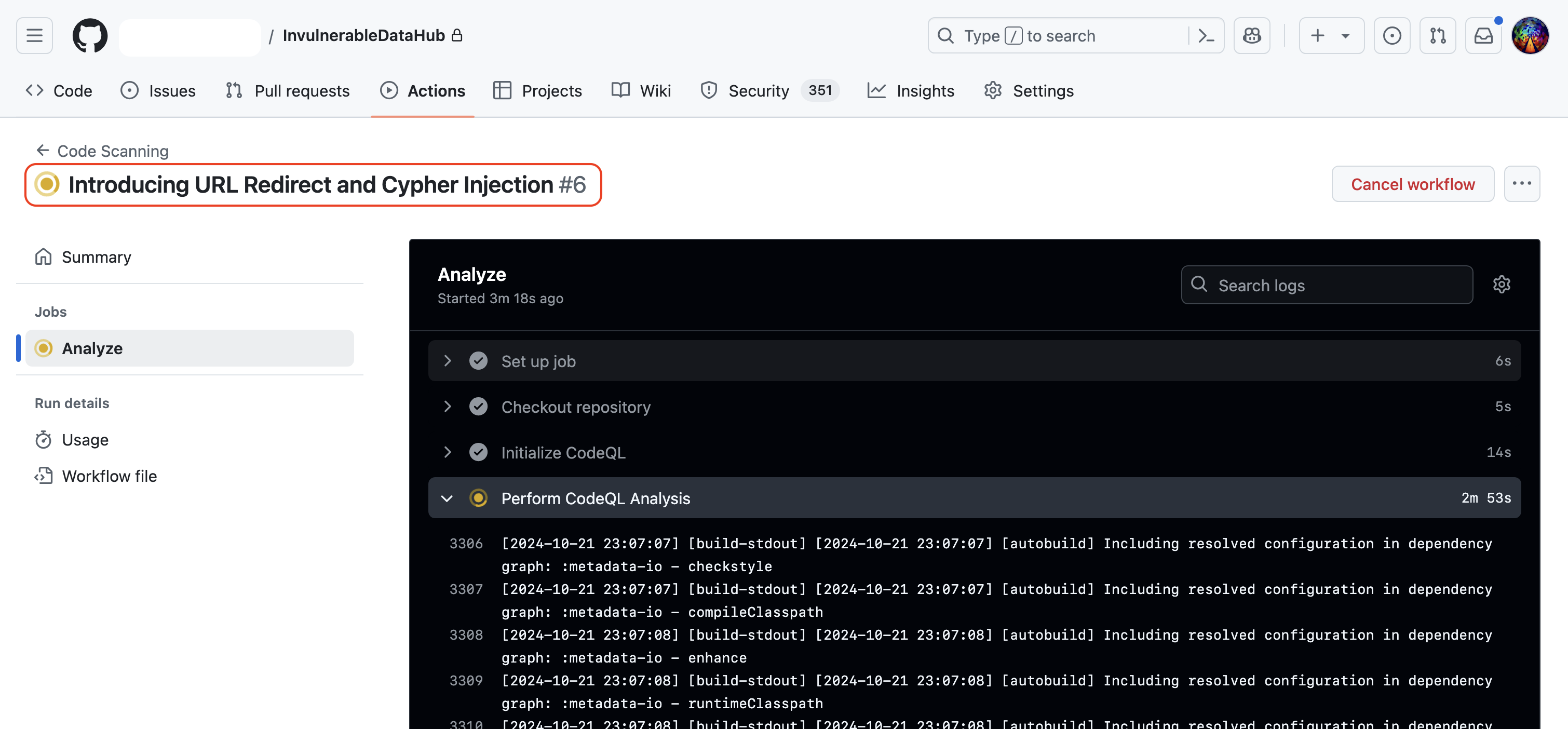Viewport: 1568px width, 729px height.
Task: Open the command palette icon
Action: [x=1206, y=36]
